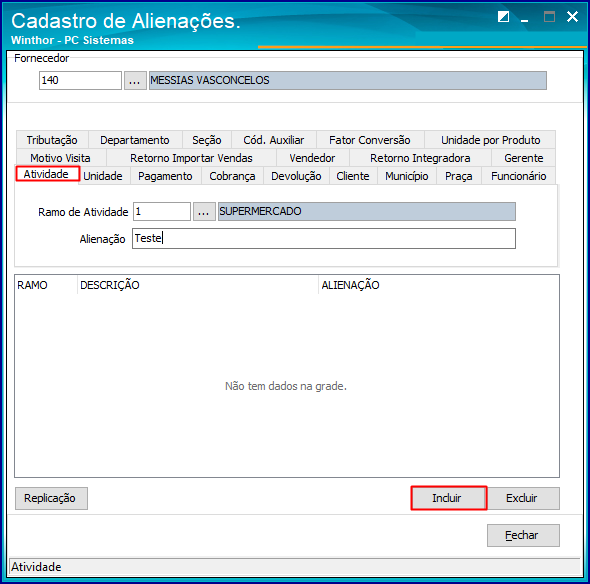The image size is (590, 584).
Task: Click the MESSIAS VASCONCELOS supplier name field
Action: point(348,81)
